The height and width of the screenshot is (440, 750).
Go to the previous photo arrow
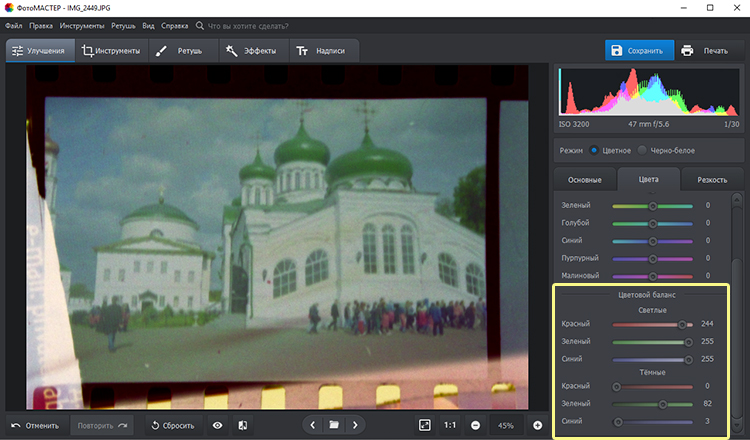point(312,425)
